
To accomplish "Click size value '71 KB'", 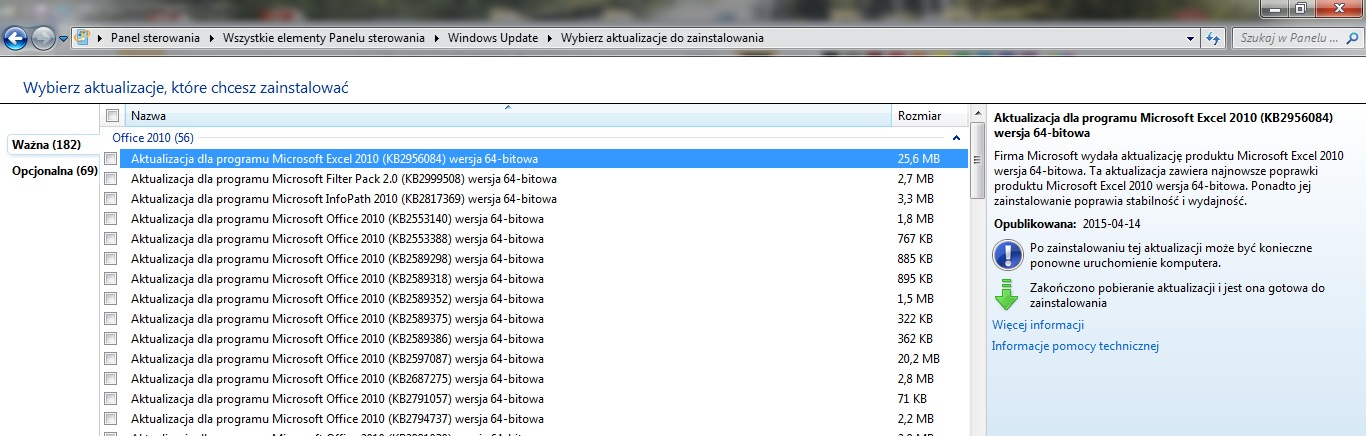I will (912, 399).
